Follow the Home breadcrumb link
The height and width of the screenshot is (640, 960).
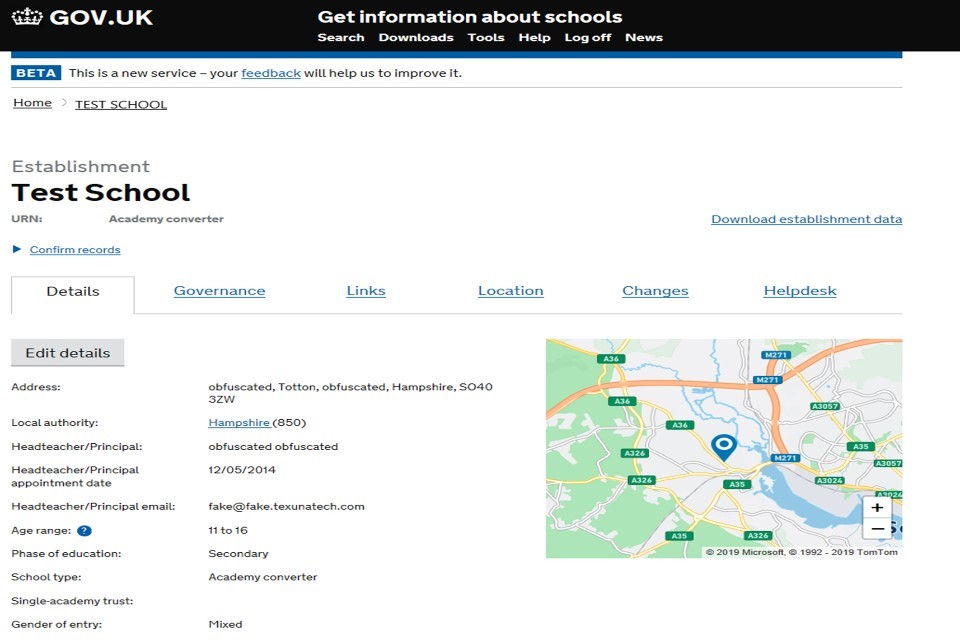[32, 103]
